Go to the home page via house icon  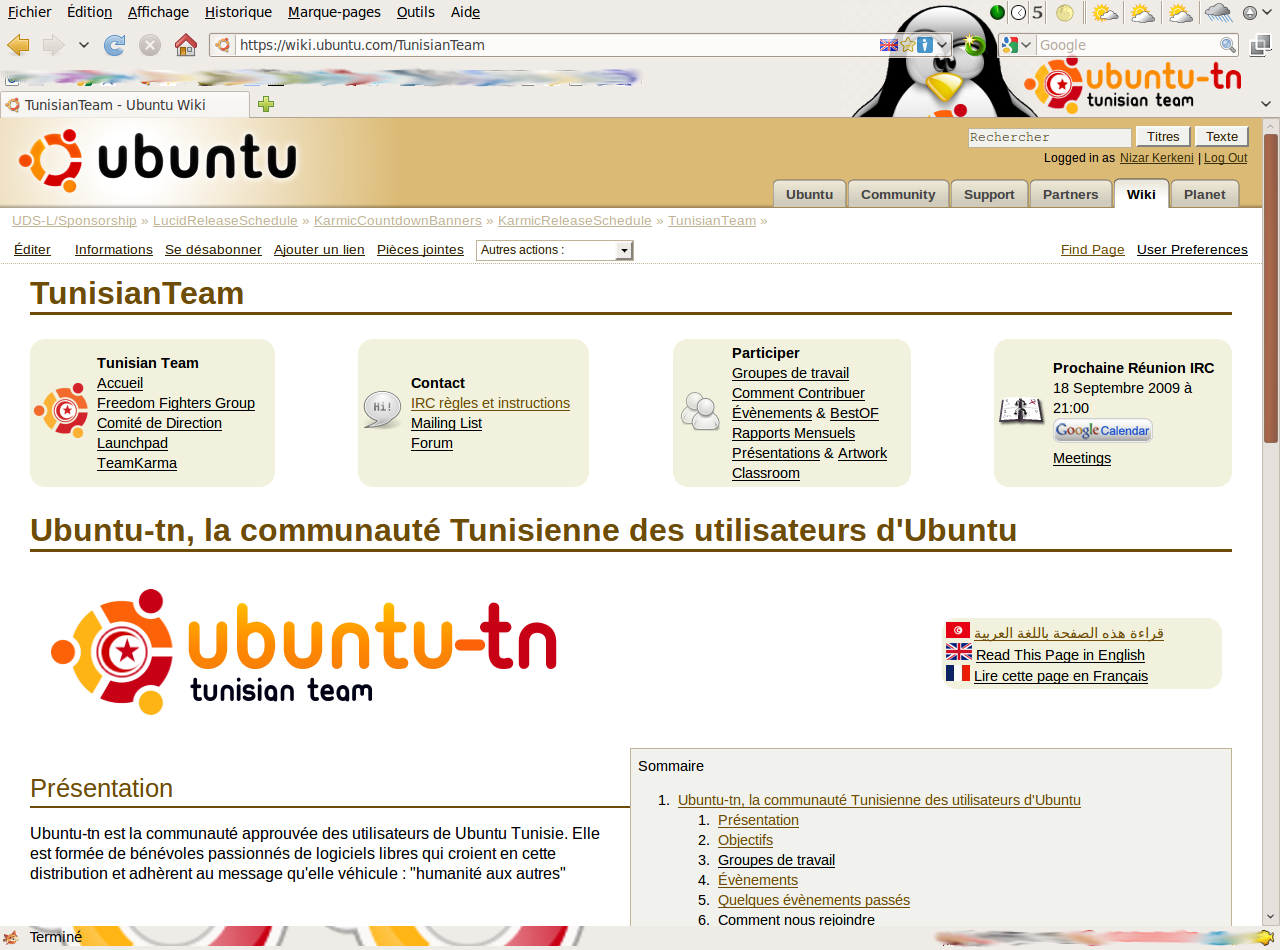click(x=186, y=45)
